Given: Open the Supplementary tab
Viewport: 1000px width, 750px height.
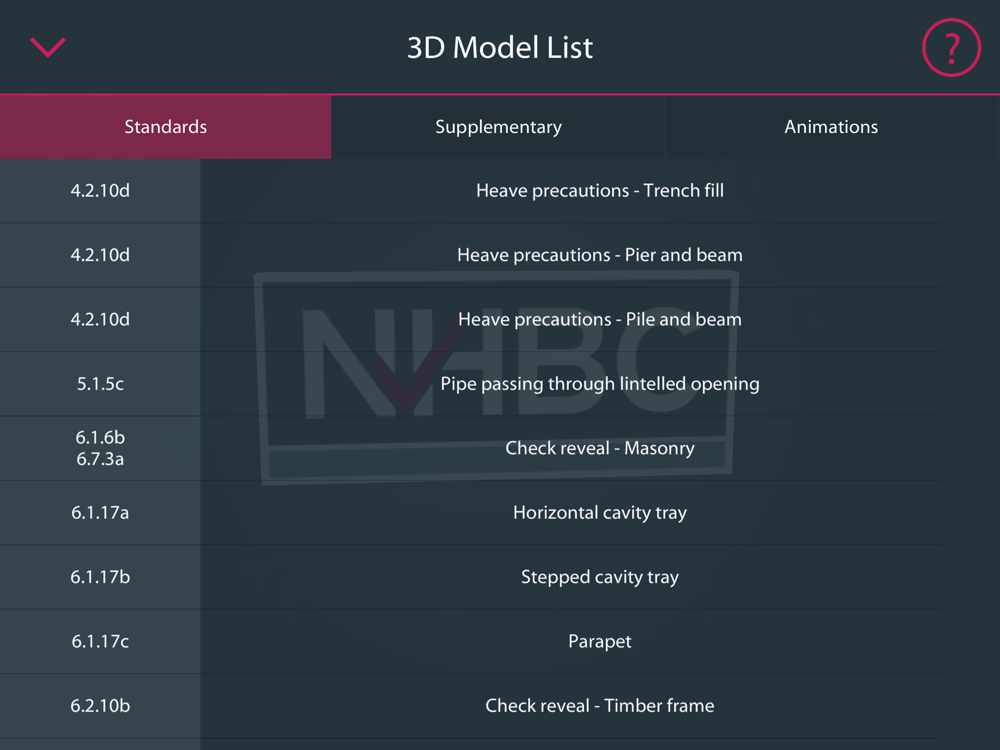Looking at the screenshot, I should click(498, 127).
